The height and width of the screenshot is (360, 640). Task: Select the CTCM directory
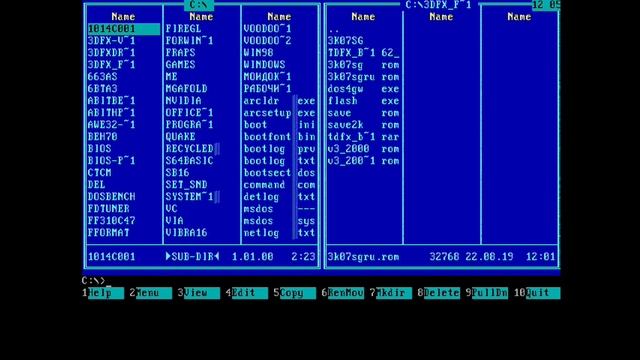click(x=99, y=173)
